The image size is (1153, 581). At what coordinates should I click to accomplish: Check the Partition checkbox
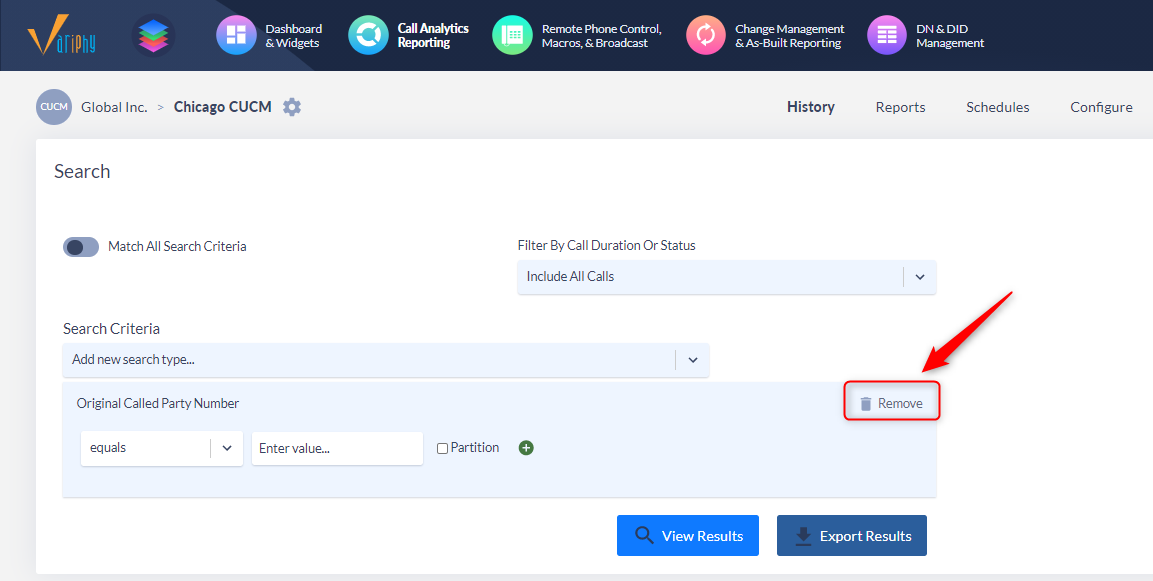(x=443, y=449)
